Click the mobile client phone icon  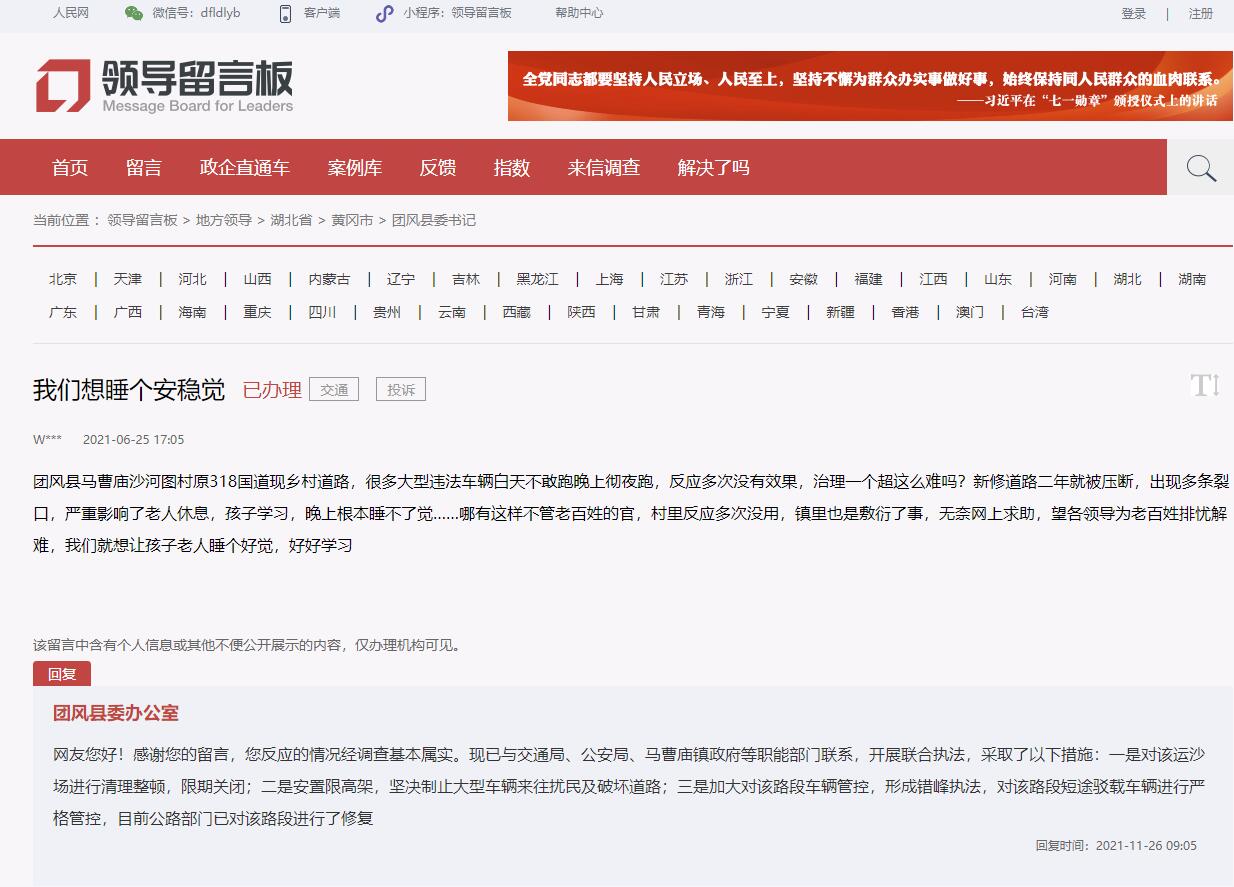point(285,13)
